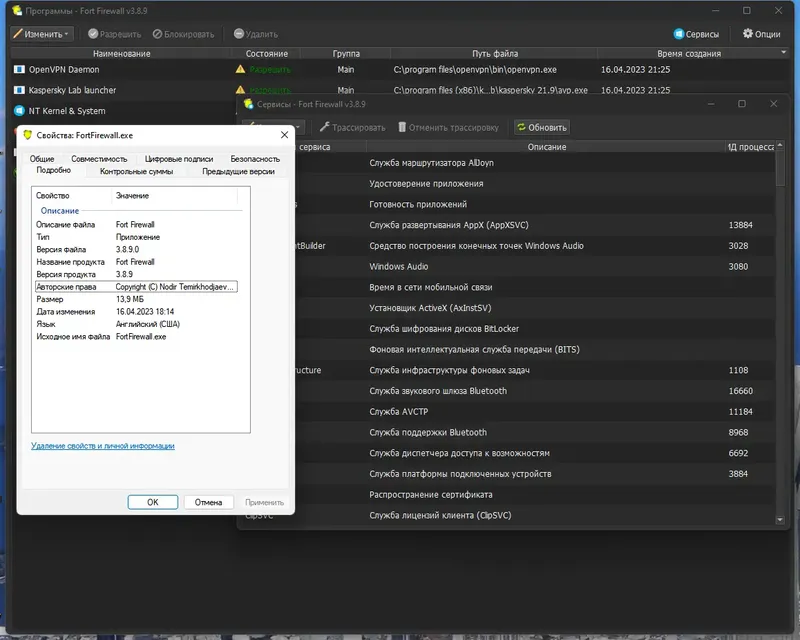Switch to Общие tab in Properties
The height and width of the screenshot is (640, 800).
coord(42,159)
